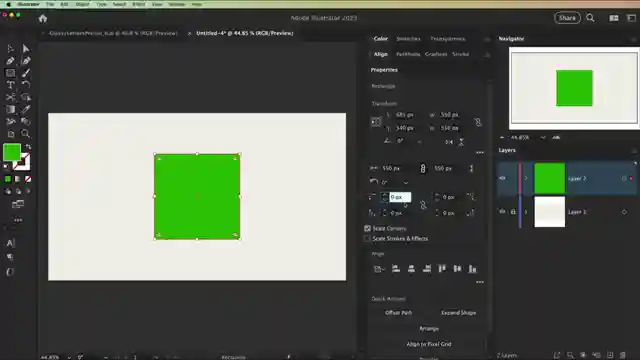The height and width of the screenshot is (360, 640).
Task: Open the search magnifier icon
Action: [590, 18]
